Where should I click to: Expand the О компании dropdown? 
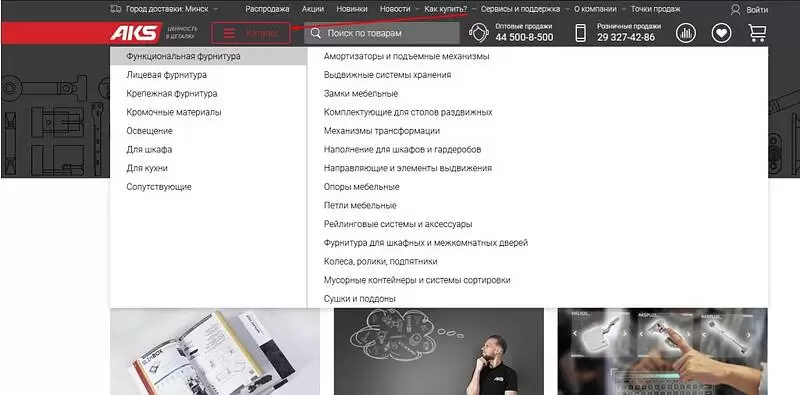599,9
